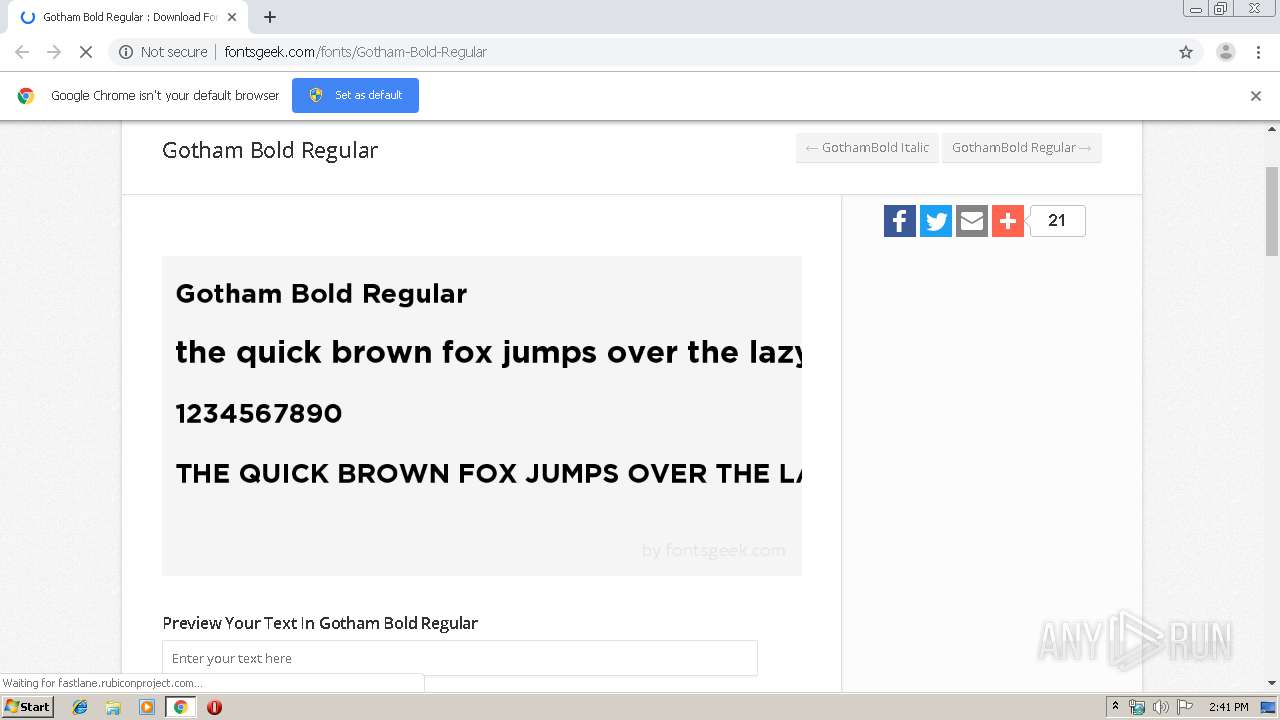Viewport: 1280px width, 720px height.
Task: Open File Explorer from taskbar
Action: [113, 707]
